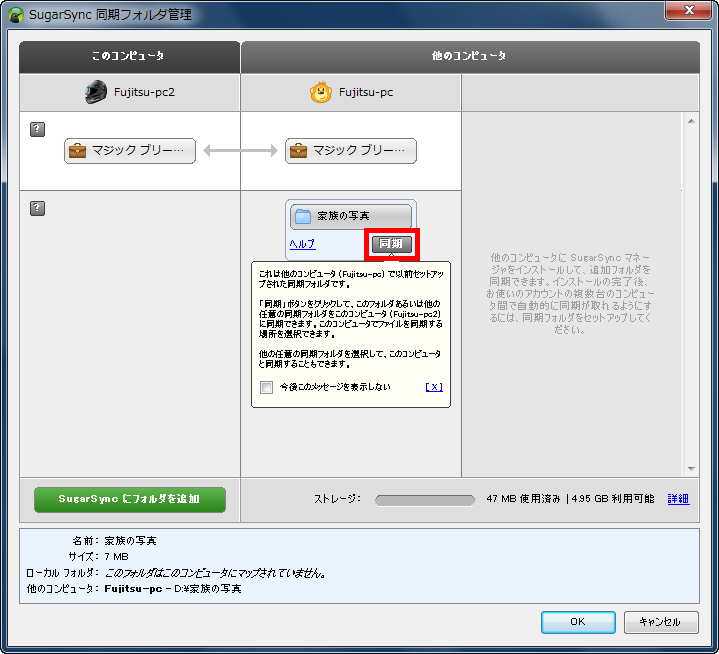Open the ヘルプ link
Image resolution: width=719 pixels, height=654 pixels.
[303, 244]
